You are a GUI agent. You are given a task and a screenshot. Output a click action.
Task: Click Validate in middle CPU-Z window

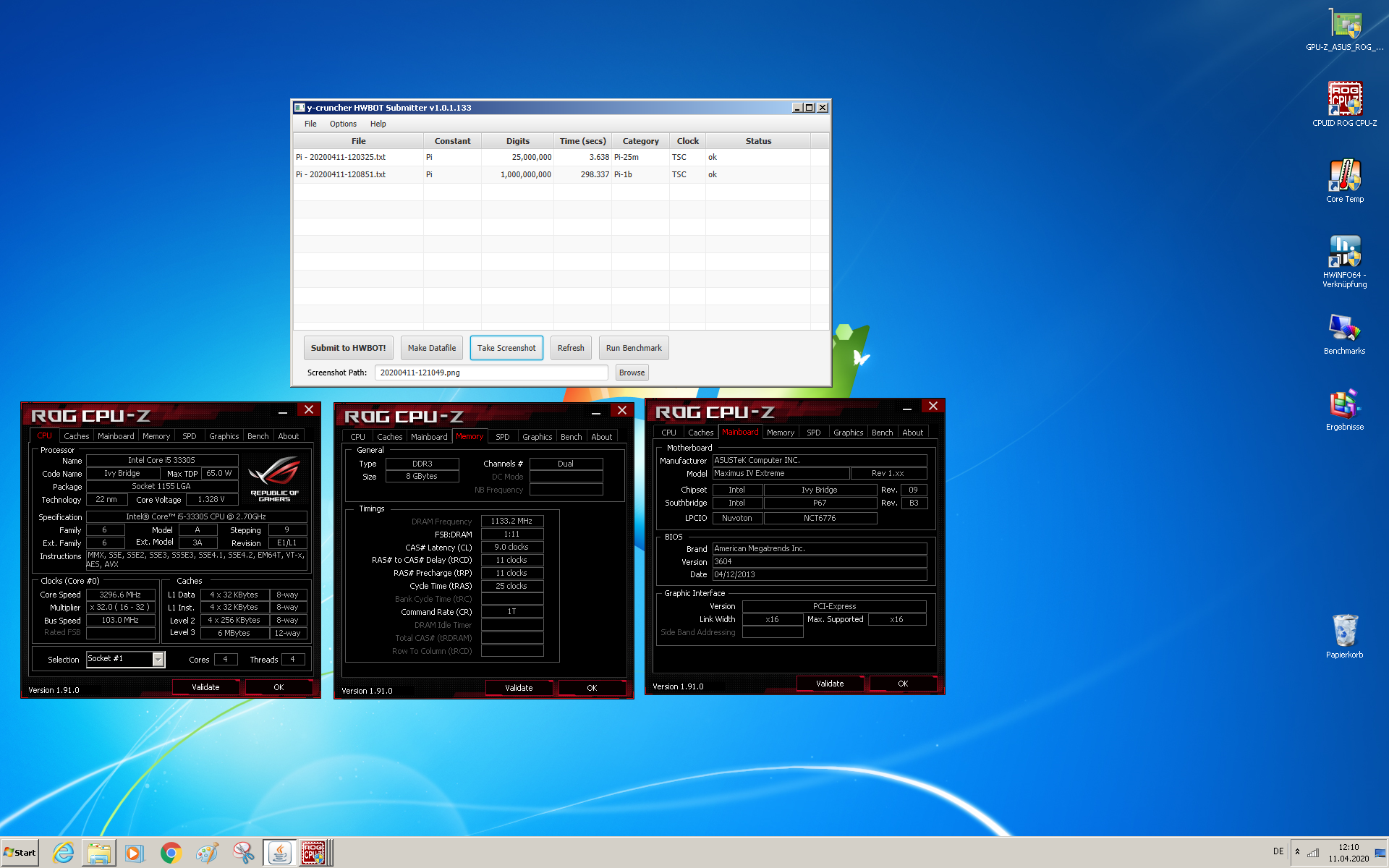tap(519, 688)
